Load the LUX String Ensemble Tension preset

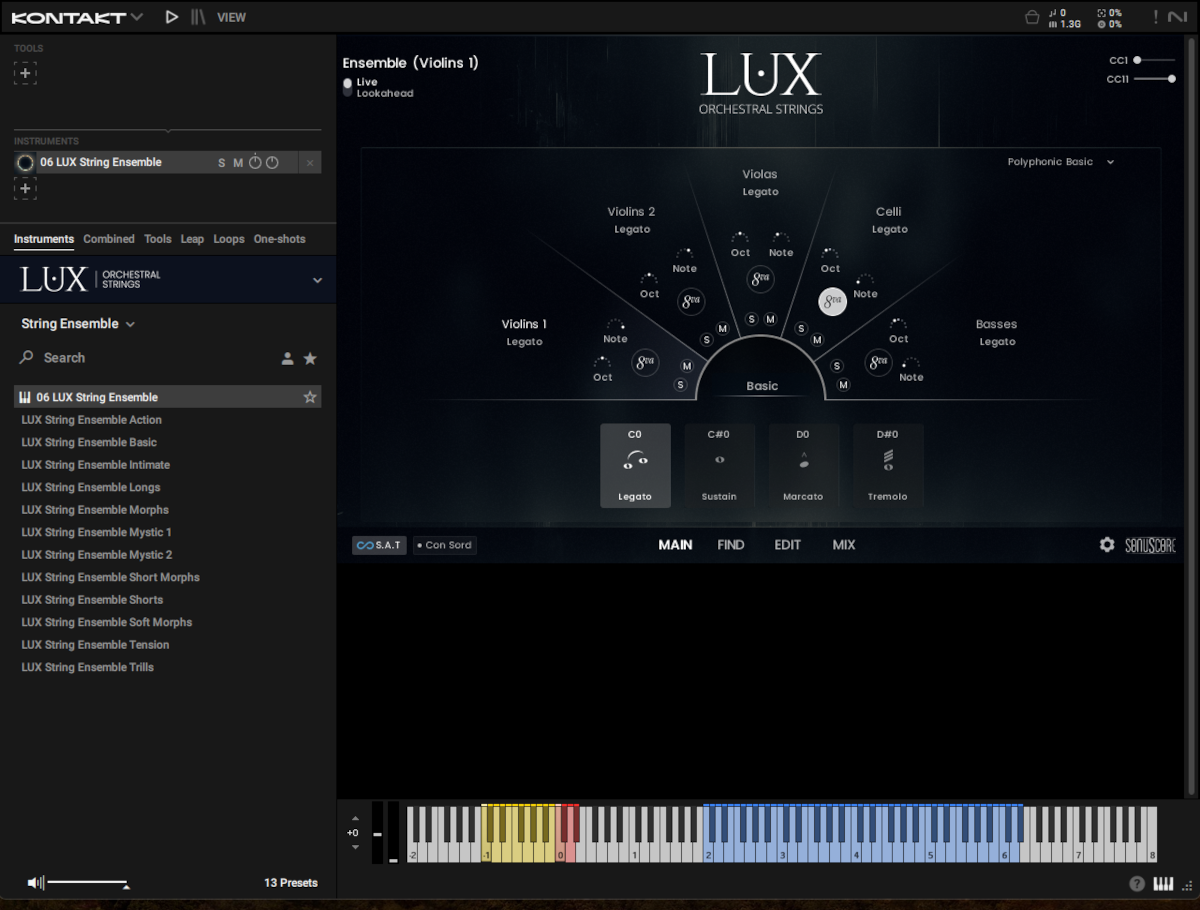point(95,645)
